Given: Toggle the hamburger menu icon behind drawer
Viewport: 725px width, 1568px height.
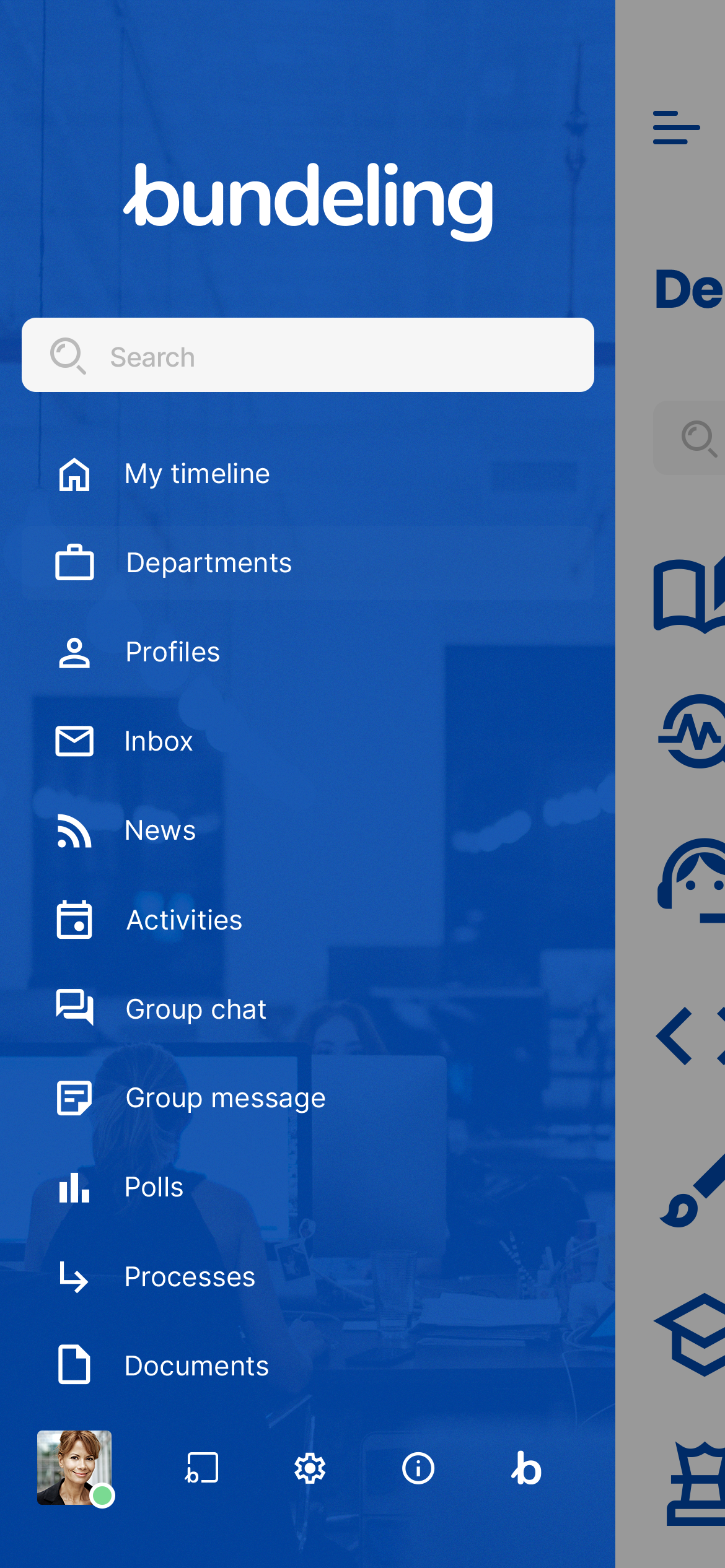Looking at the screenshot, I should (676, 128).
